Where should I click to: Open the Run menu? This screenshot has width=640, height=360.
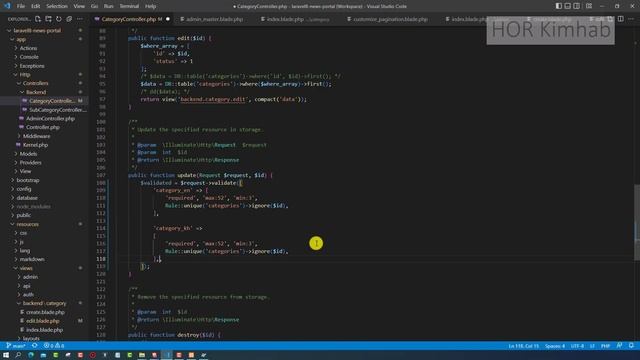(x=109, y=6)
